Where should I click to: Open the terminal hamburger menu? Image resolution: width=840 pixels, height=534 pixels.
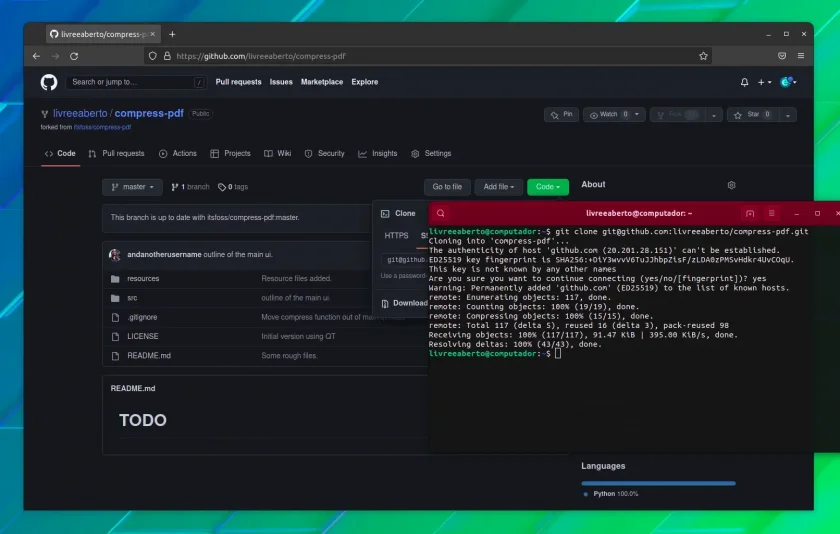[x=771, y=213]
